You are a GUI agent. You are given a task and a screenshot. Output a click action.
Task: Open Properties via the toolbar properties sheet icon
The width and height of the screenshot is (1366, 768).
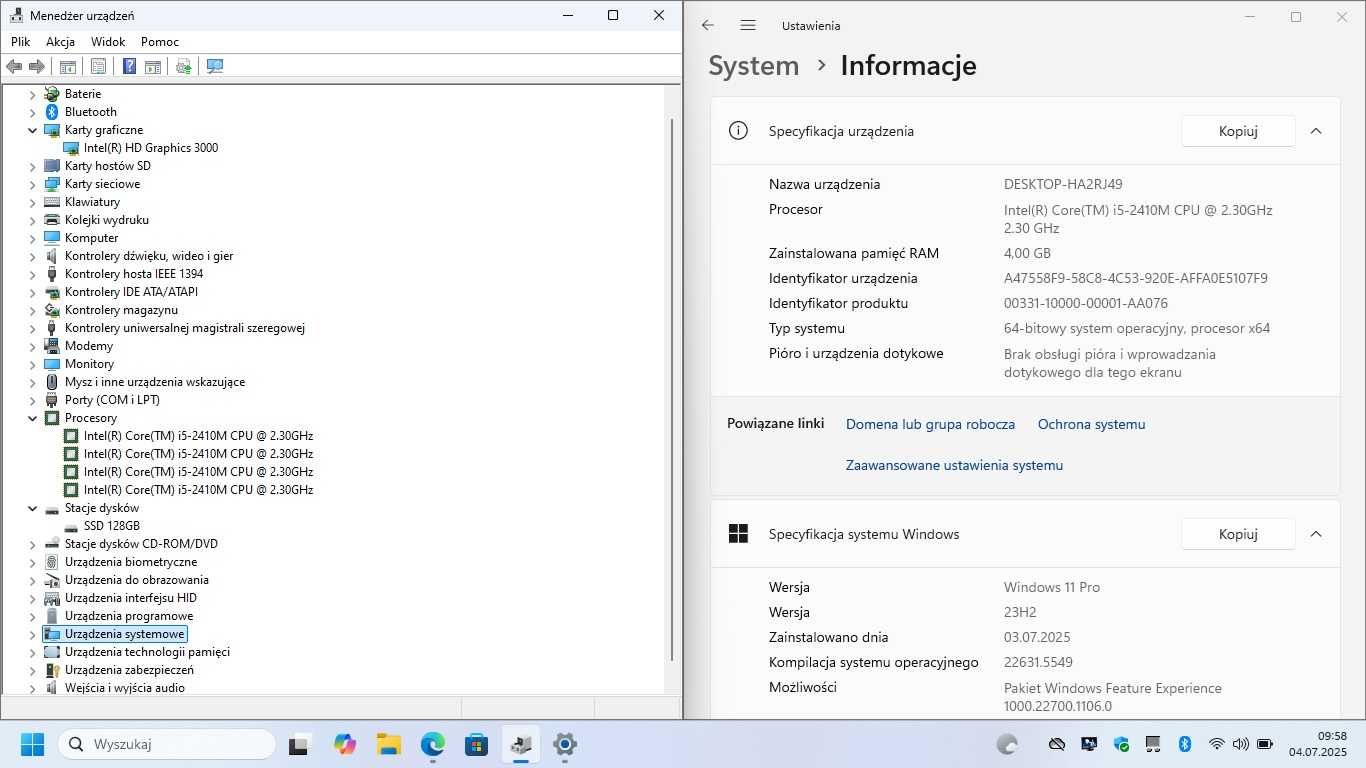coord(98,67)
